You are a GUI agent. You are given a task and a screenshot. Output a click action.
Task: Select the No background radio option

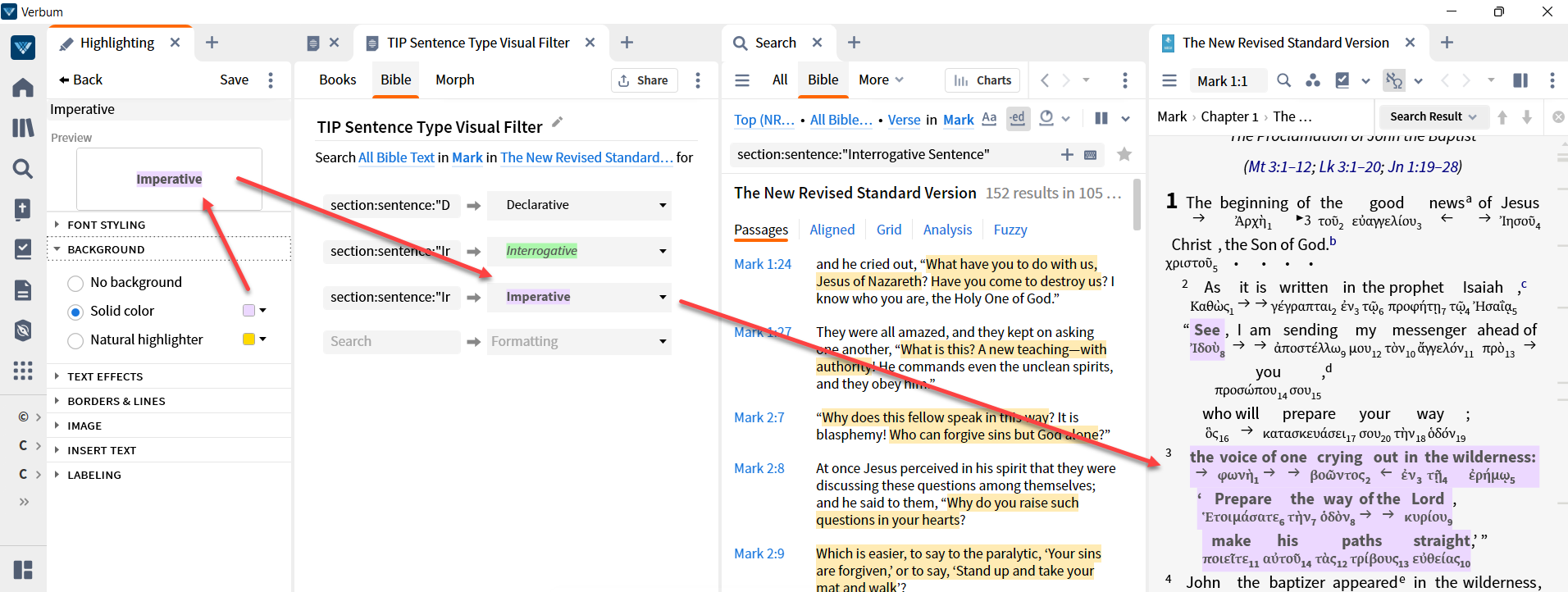75,283
